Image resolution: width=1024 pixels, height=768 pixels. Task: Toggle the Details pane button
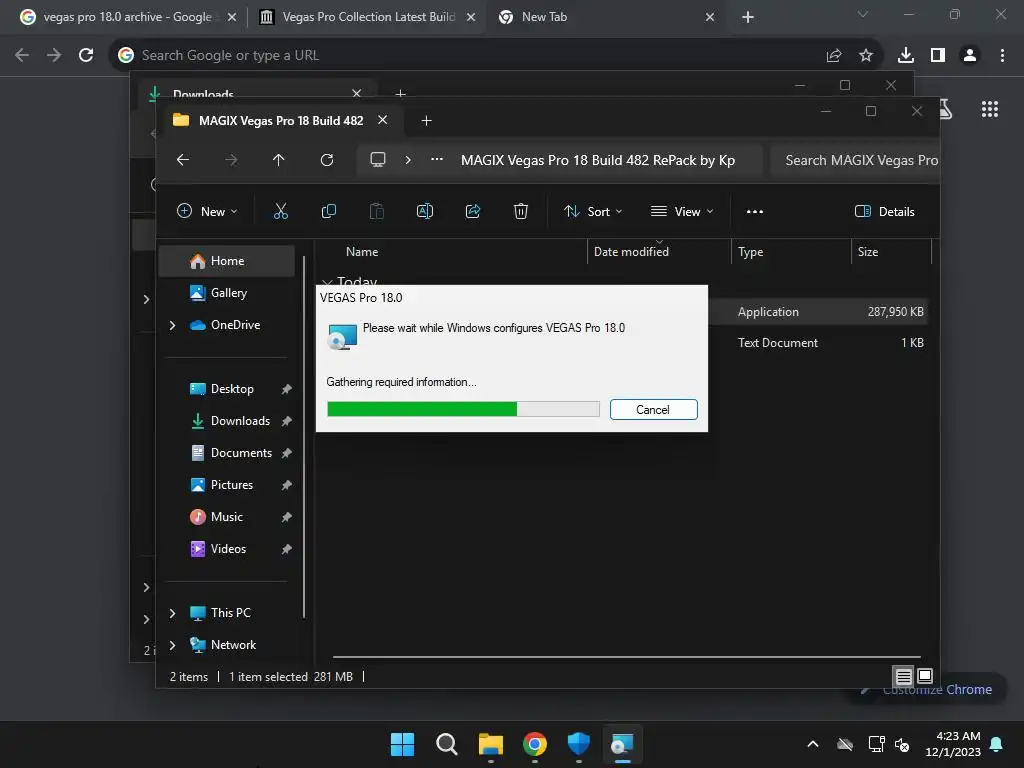(885, 211)
